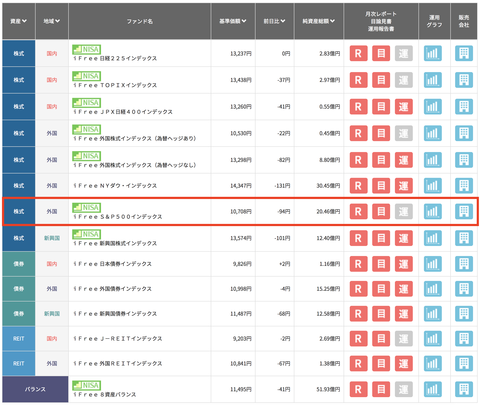Show 販売会社 for iFree JPX日経400インデックス
The height and width of the screenshot is (405, 480).
[x=464, y=107]
